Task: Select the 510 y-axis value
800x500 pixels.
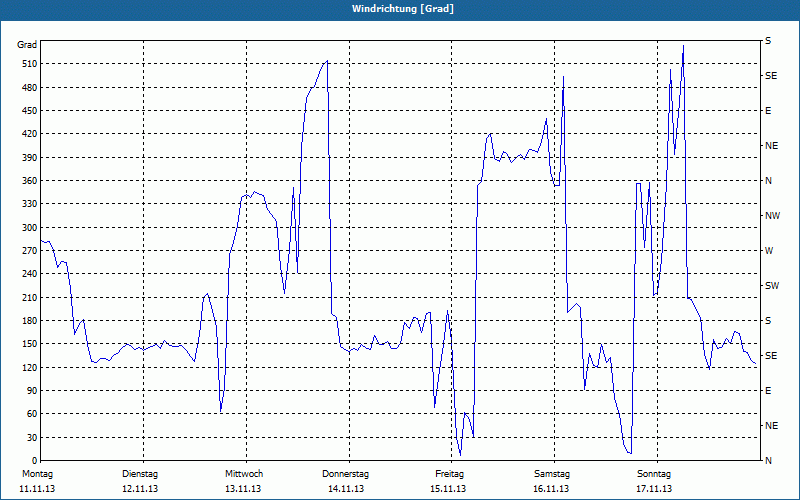Action: (30, 64)
